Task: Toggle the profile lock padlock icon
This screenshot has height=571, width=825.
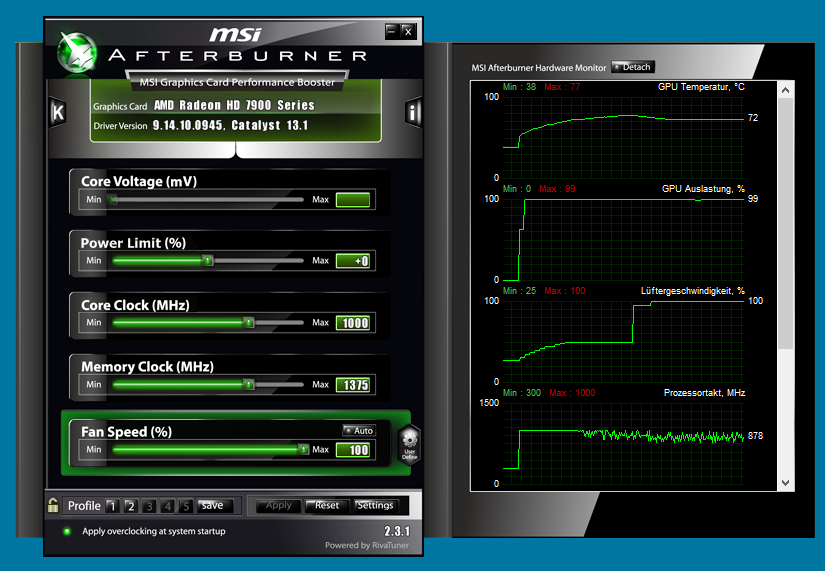Action: (53, 505)
